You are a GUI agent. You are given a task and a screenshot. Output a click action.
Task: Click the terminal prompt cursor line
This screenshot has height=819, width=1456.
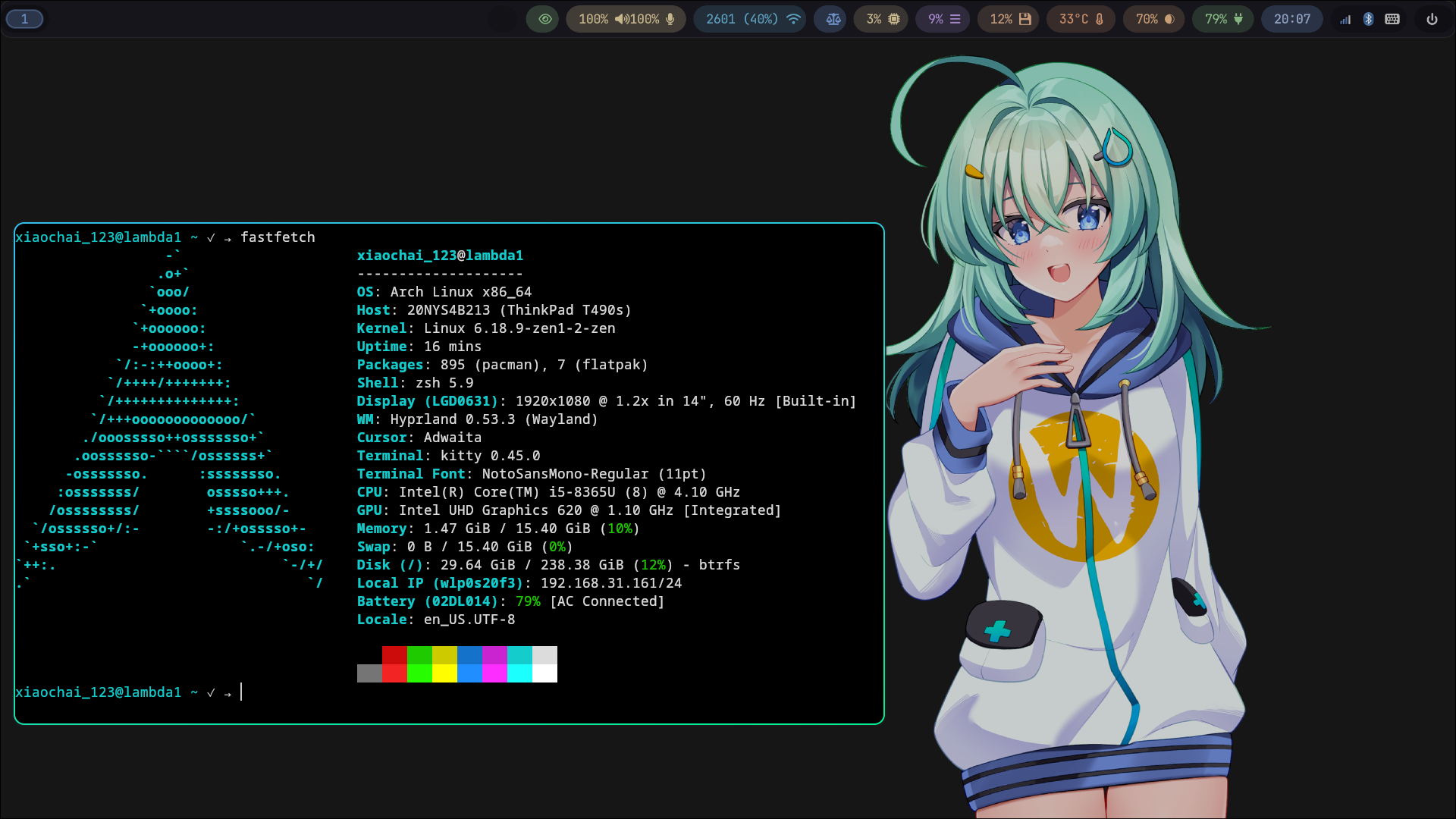pos(241,692)
